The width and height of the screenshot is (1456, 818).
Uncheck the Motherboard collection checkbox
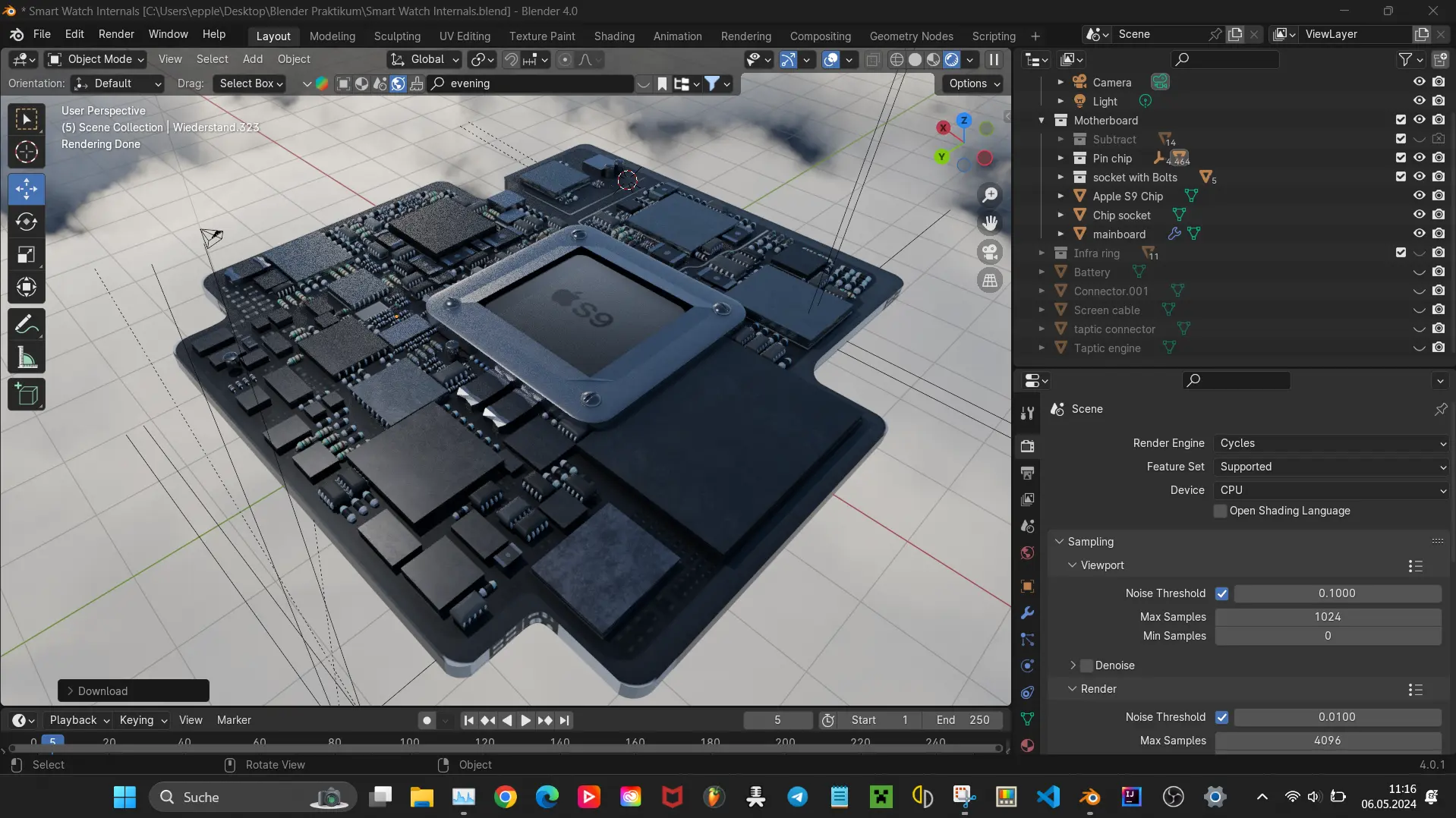1401,120
